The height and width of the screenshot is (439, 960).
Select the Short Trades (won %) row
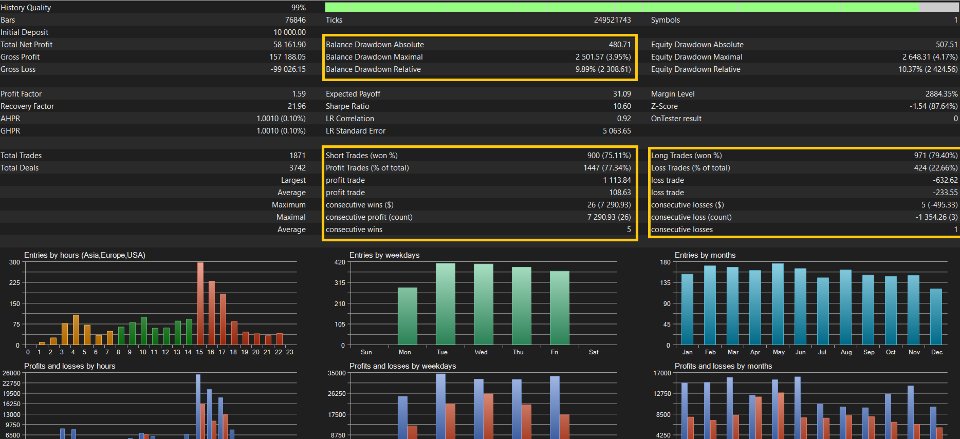pos(481,156)
